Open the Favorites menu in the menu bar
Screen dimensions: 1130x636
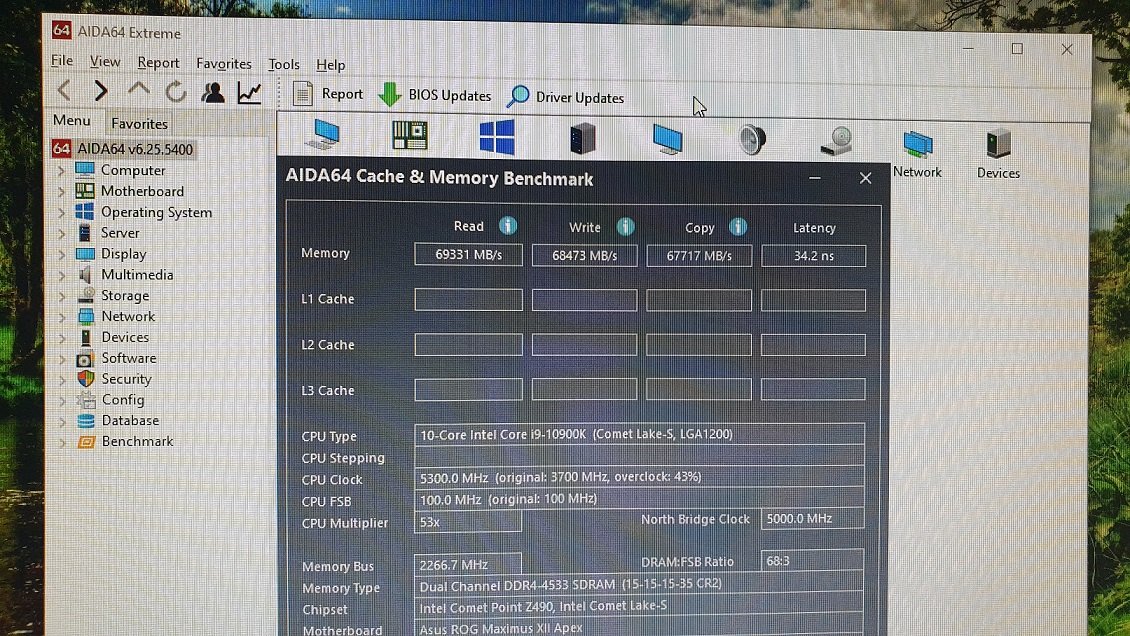click(223, 63)
